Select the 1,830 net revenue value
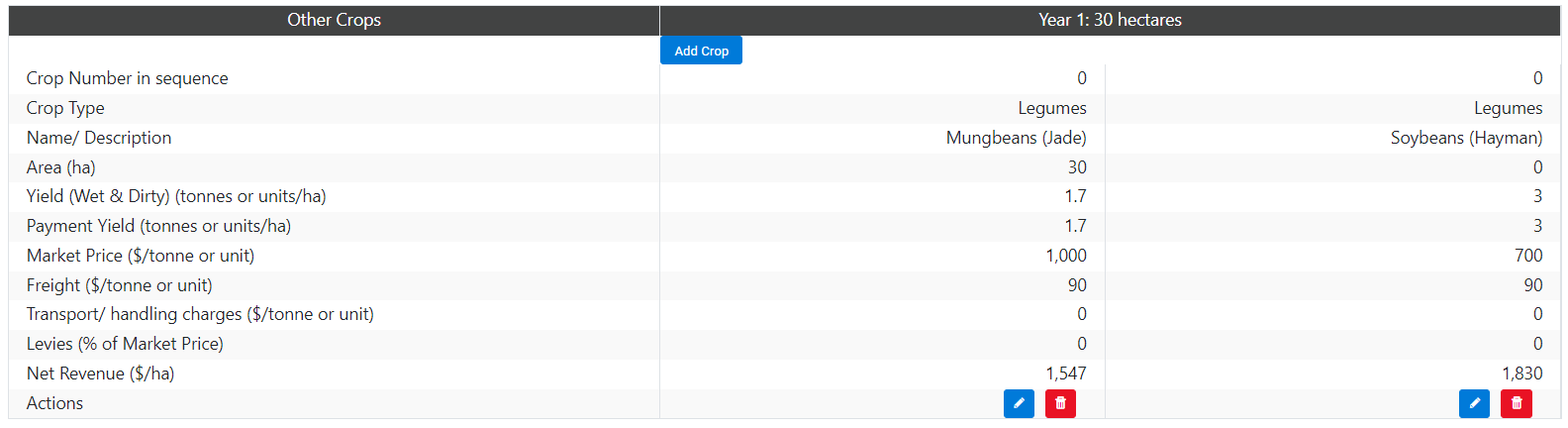 (1521, 374)
